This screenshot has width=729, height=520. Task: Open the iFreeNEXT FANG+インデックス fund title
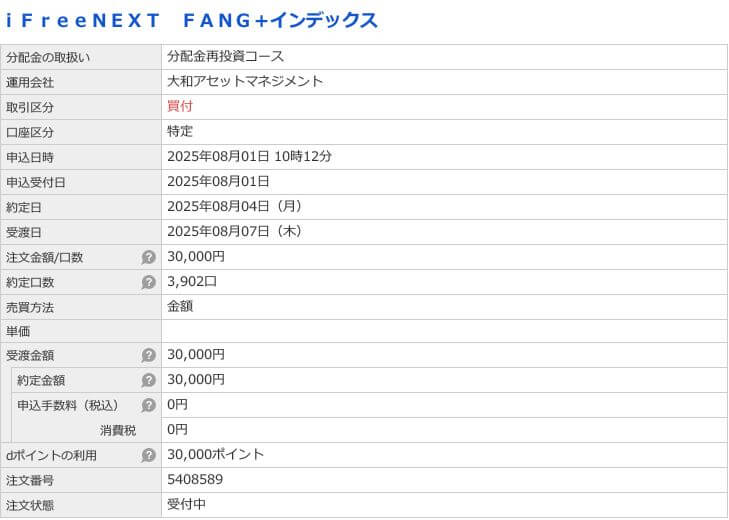coord(192,20)
